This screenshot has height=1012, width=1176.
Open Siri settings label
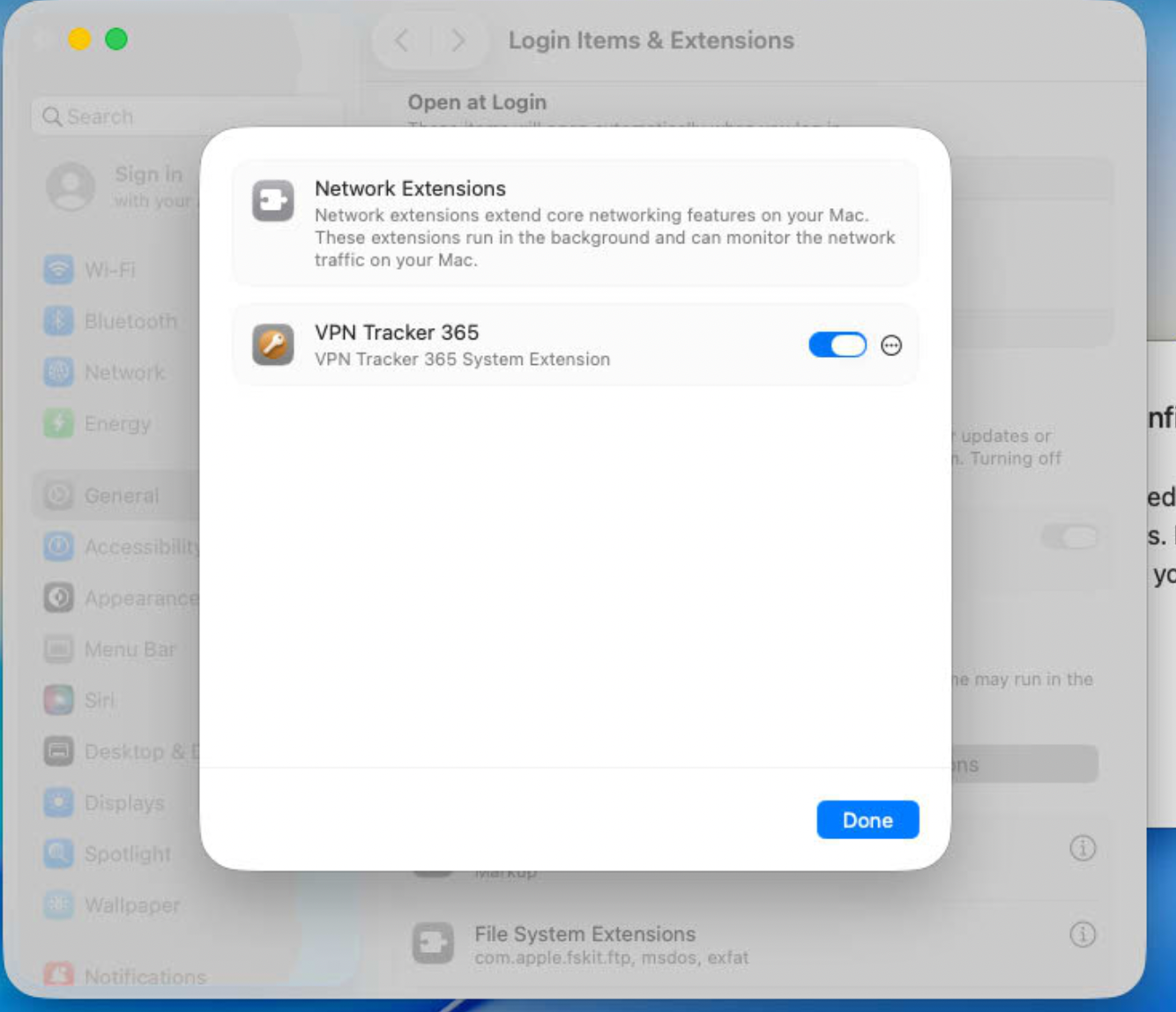[x=100, y=701]
